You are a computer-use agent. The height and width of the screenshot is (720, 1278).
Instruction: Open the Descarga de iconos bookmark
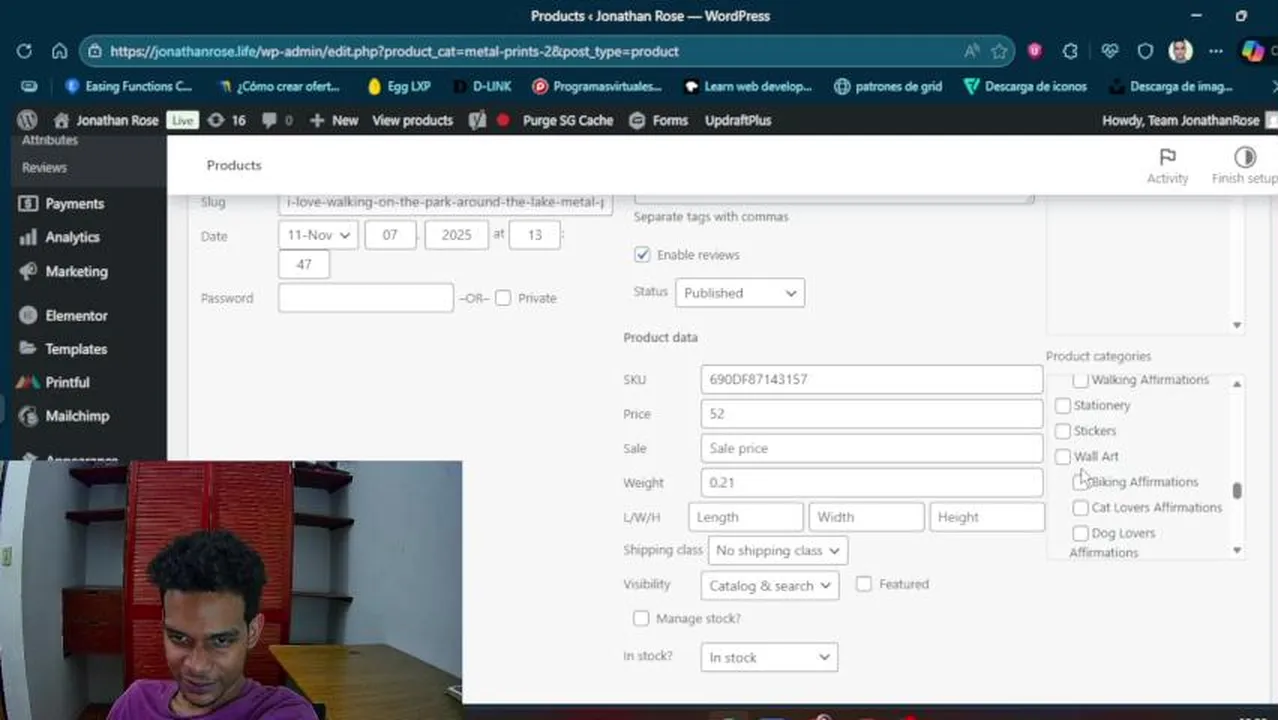tap(1025, 86)
